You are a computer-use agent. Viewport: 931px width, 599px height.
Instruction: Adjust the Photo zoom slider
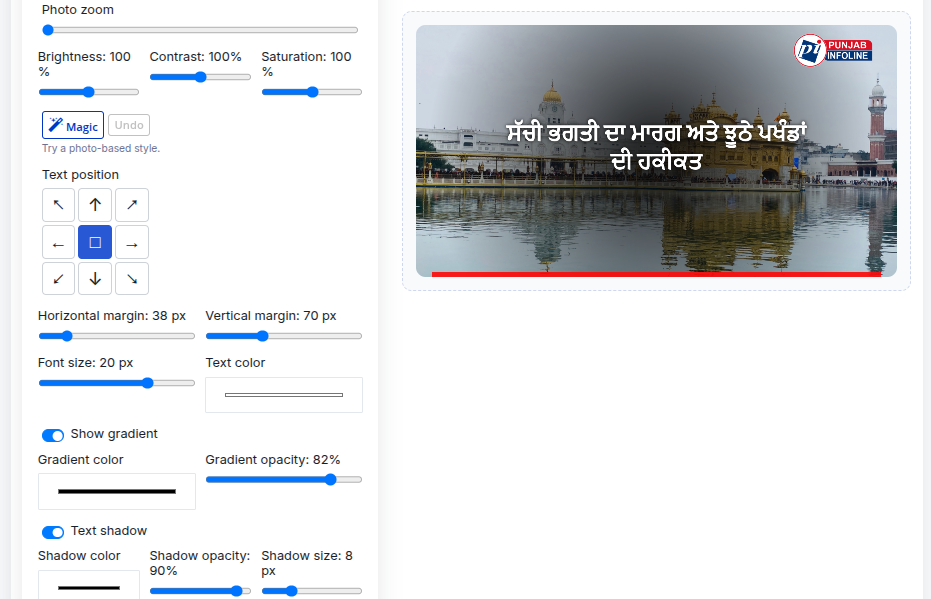(200, 30)
